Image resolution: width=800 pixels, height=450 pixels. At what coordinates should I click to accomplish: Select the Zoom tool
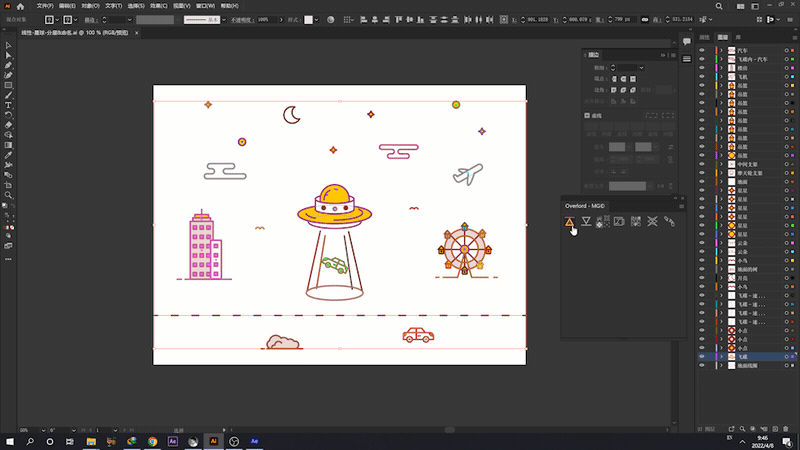point(8,195)
